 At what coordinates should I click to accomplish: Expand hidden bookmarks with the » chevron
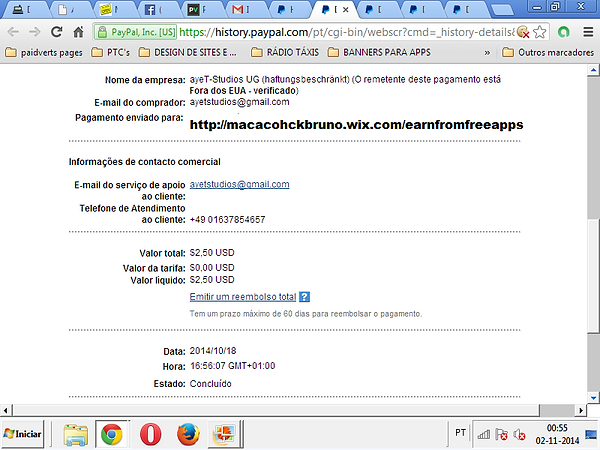coord(487,52)
